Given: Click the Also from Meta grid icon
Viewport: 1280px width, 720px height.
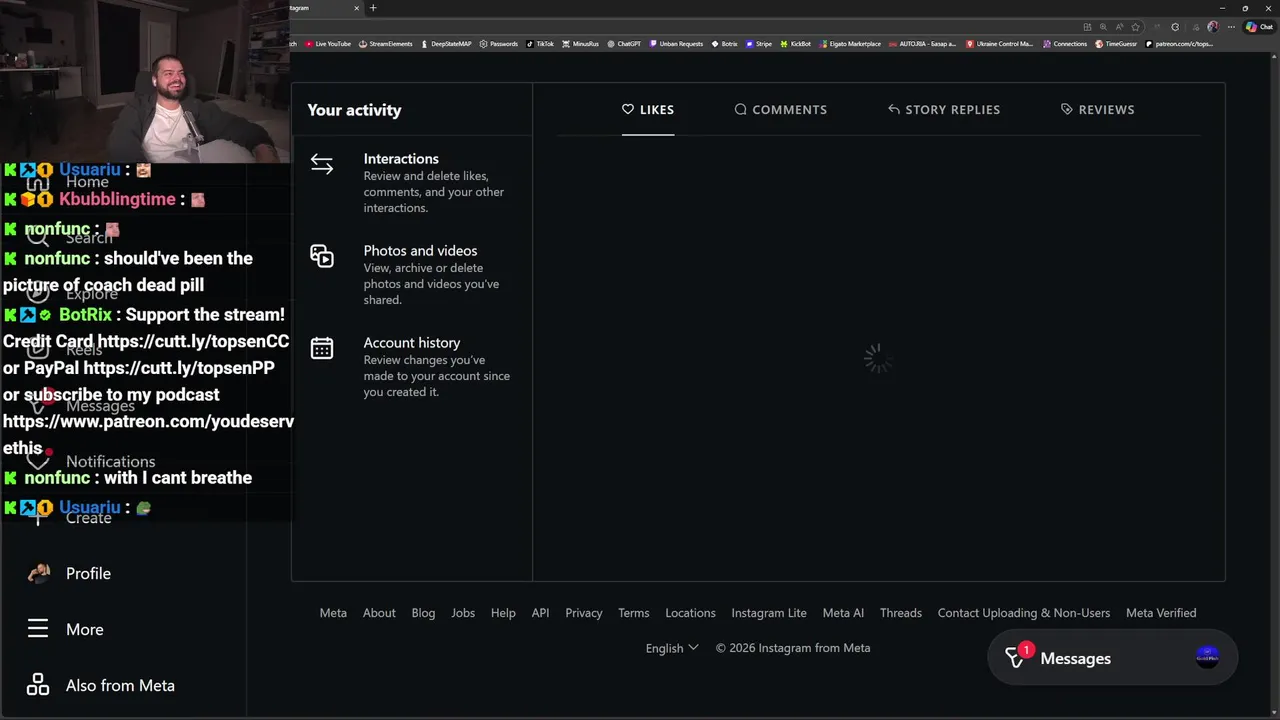Looking at the screenshot, I should click(x=38, y=685).
